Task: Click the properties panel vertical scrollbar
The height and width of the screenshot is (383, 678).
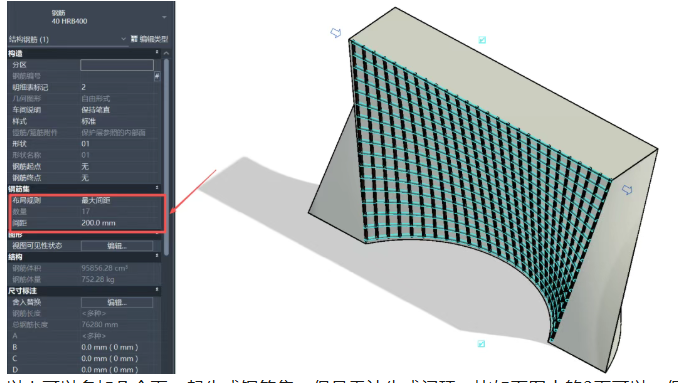Action: [x=166, y=156]
